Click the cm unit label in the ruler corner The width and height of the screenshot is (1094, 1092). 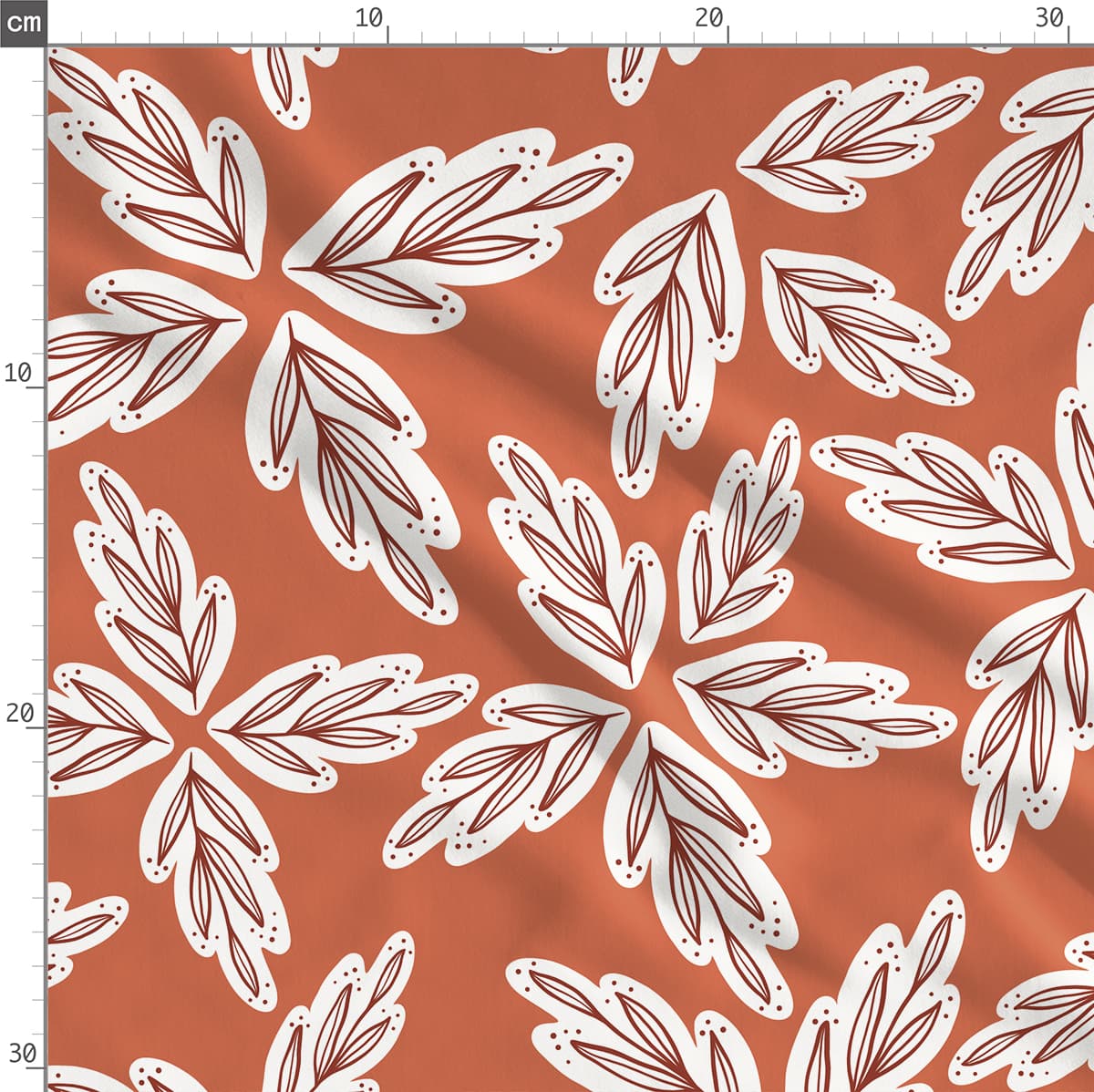(23, 22)
